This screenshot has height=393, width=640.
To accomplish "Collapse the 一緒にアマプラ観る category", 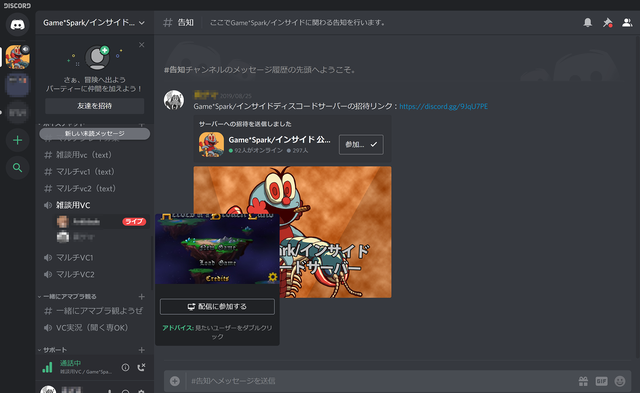I will click(x=67, y=296).
